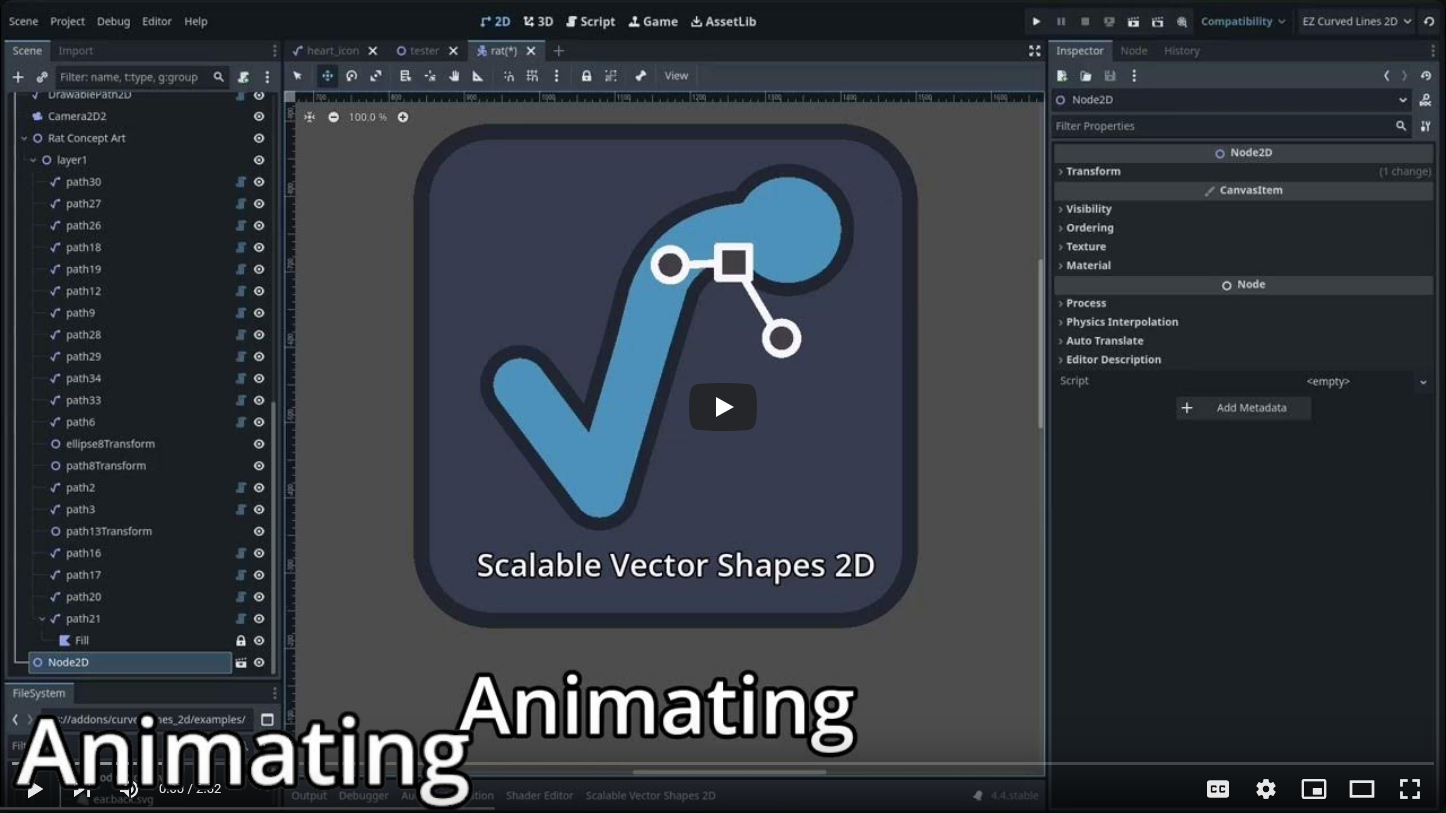Viewport: 1446px width, 813px height.
Task: Select the Ruler Mode tool
Action: click(x=478, y=76)
